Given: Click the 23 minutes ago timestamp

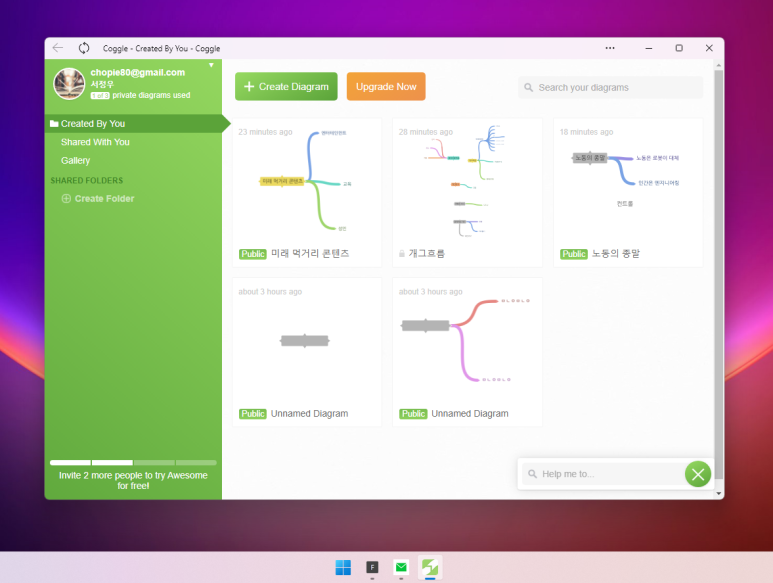Looking at the screenshot, I should pos(265,132).
